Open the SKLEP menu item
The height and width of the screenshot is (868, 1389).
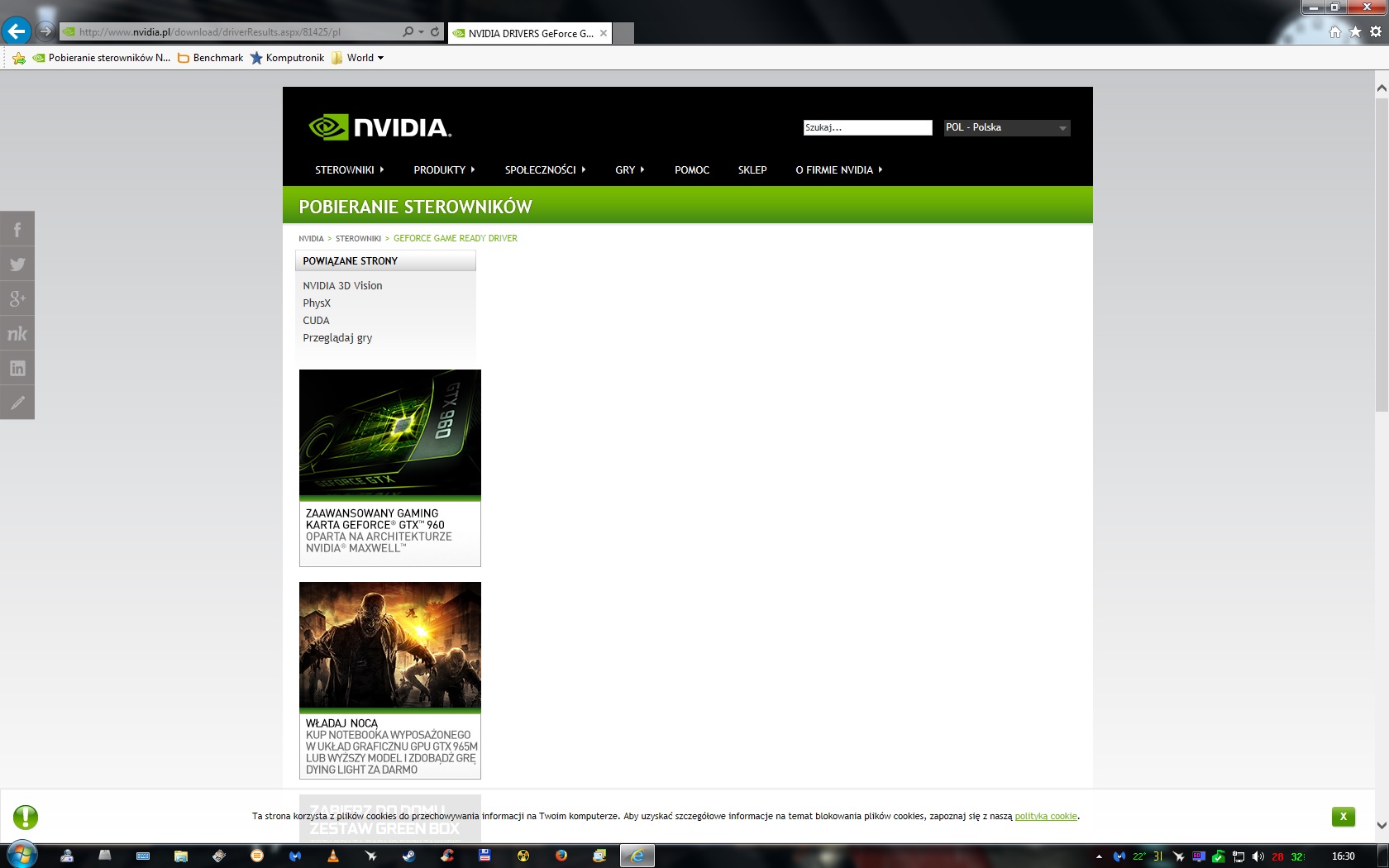(x=752, y=169)
